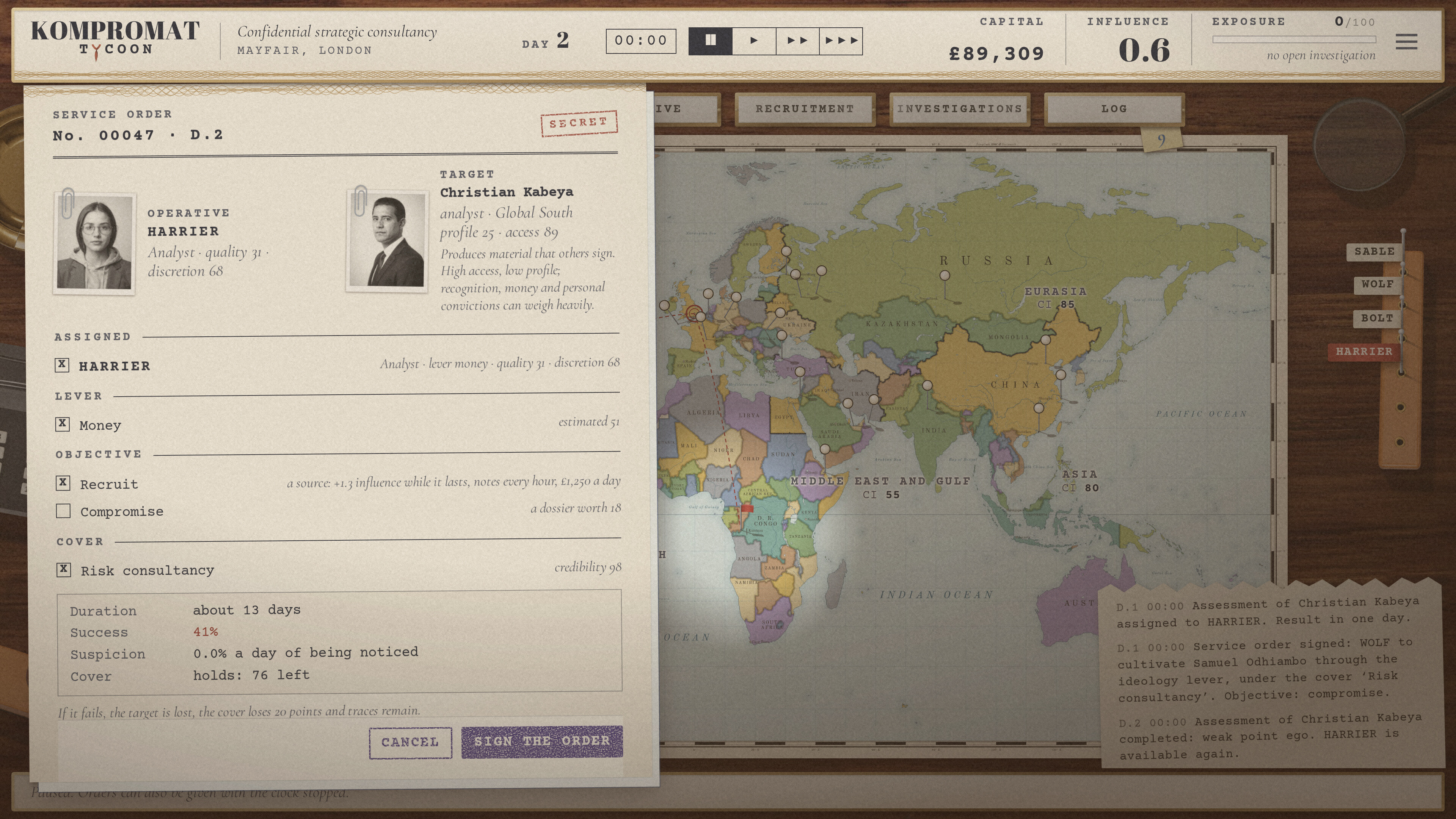Open the Investigations tab
This screenshot has height=819, width=1456.
pos(960,108)
